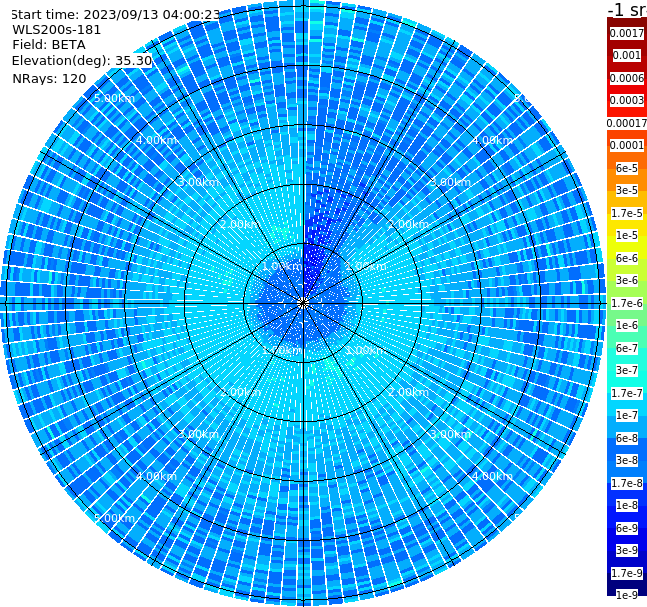Select the '3e-5' color scale value
The width and height of the screenshot is (647, 607).
[x=627, y=190]
